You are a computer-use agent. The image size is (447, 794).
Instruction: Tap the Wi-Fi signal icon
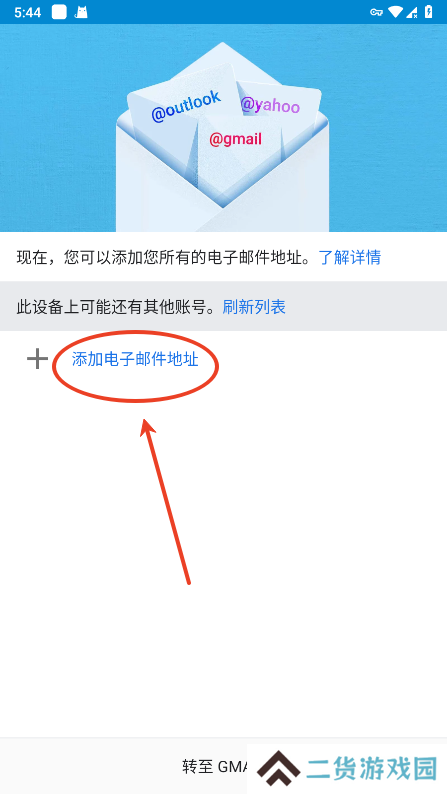click(x=395, y=12)
